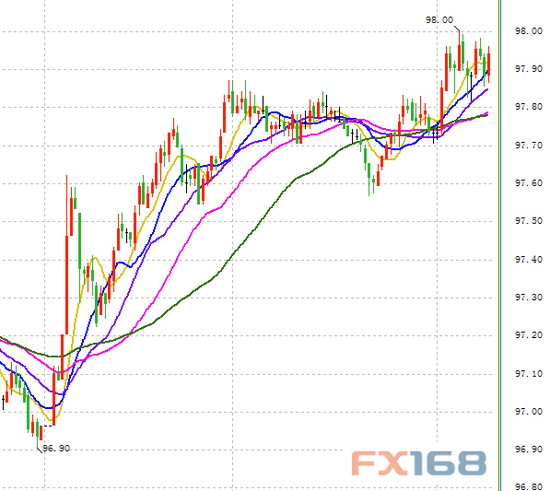Screen dimensions: 550x491
Task: Click the 96.90 low price annotation
Action: 56,448
